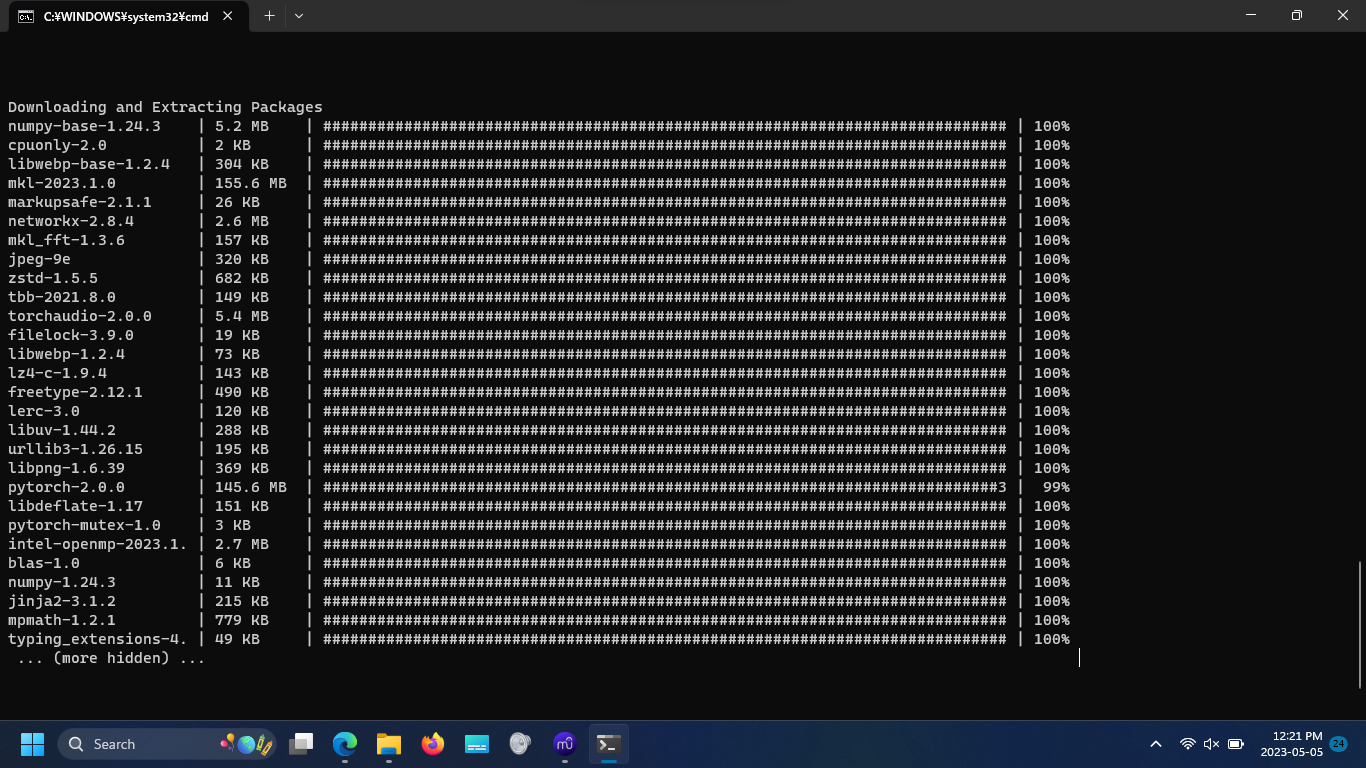Click the ... (more hidden) ... text line
Viewport: 1366px width, 768px height.
[106, 657]
